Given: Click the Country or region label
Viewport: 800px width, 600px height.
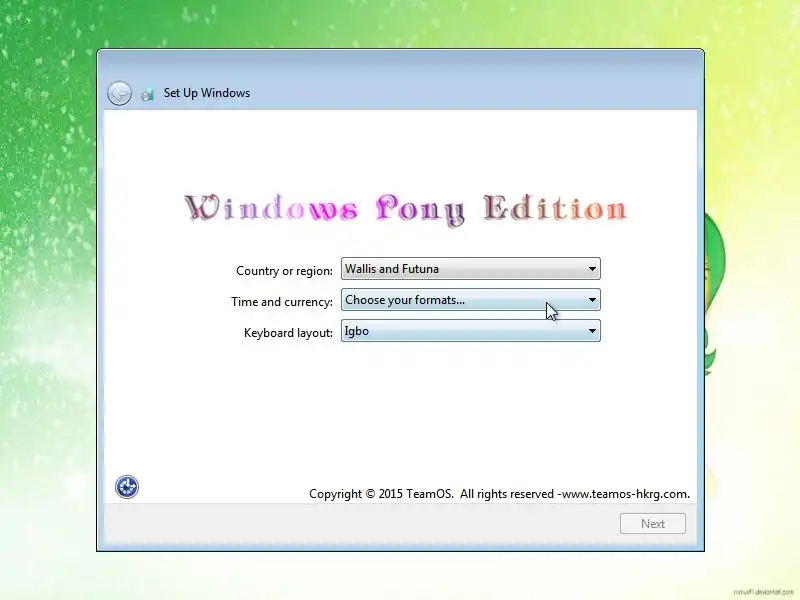Looking at the screenshot, I should 284,271.
